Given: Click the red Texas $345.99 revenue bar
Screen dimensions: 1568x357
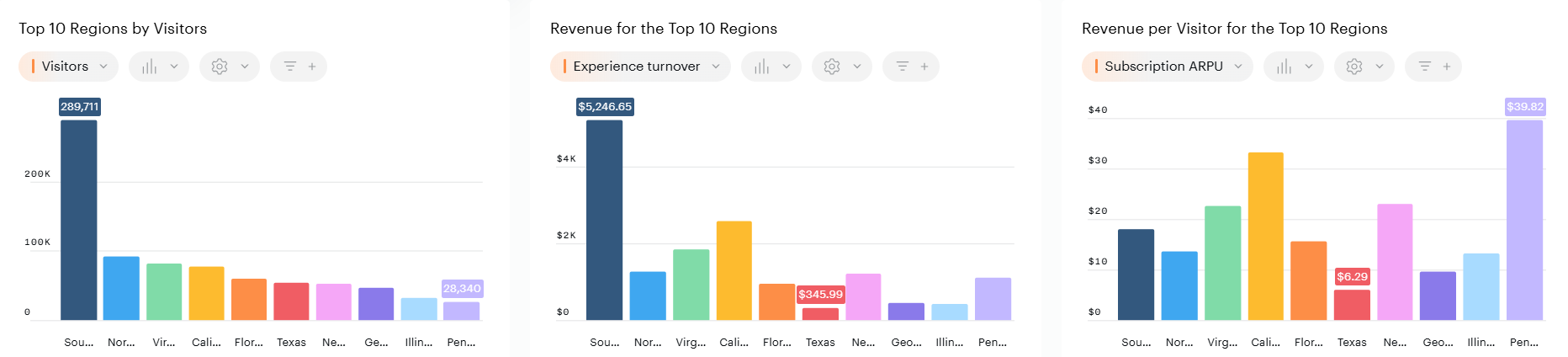Looking at the screenshot, I should click(x=820, y=314).
